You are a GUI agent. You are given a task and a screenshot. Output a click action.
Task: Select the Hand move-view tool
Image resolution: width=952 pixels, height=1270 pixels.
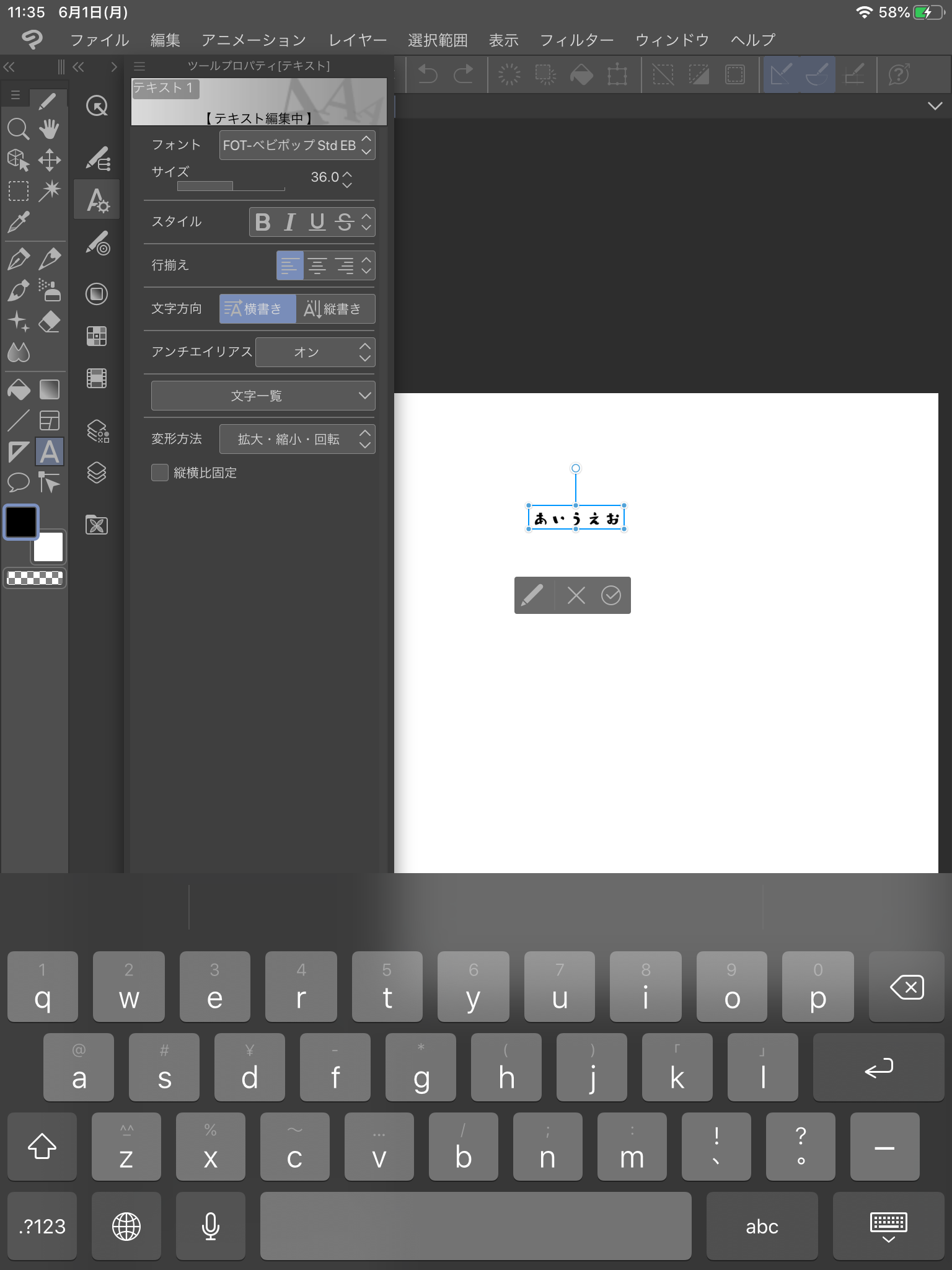pos(50,129)
